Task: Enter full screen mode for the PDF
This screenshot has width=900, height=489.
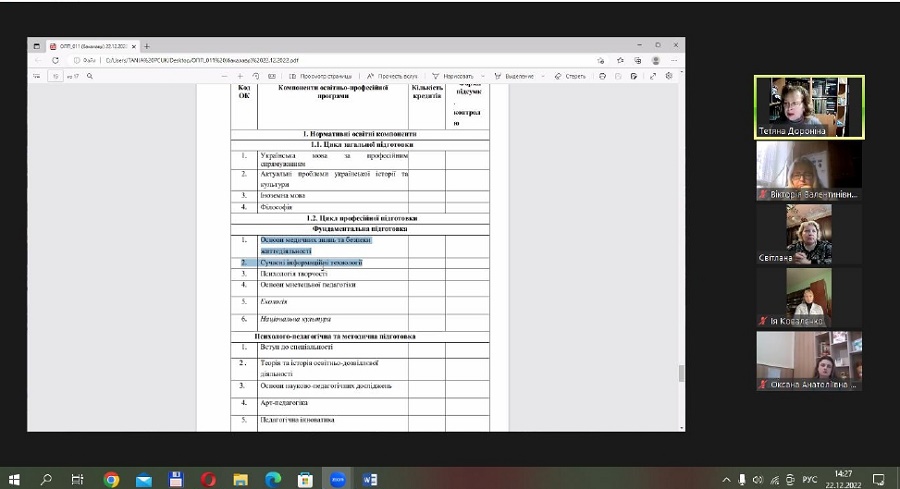Action: (x=652, y=76)
